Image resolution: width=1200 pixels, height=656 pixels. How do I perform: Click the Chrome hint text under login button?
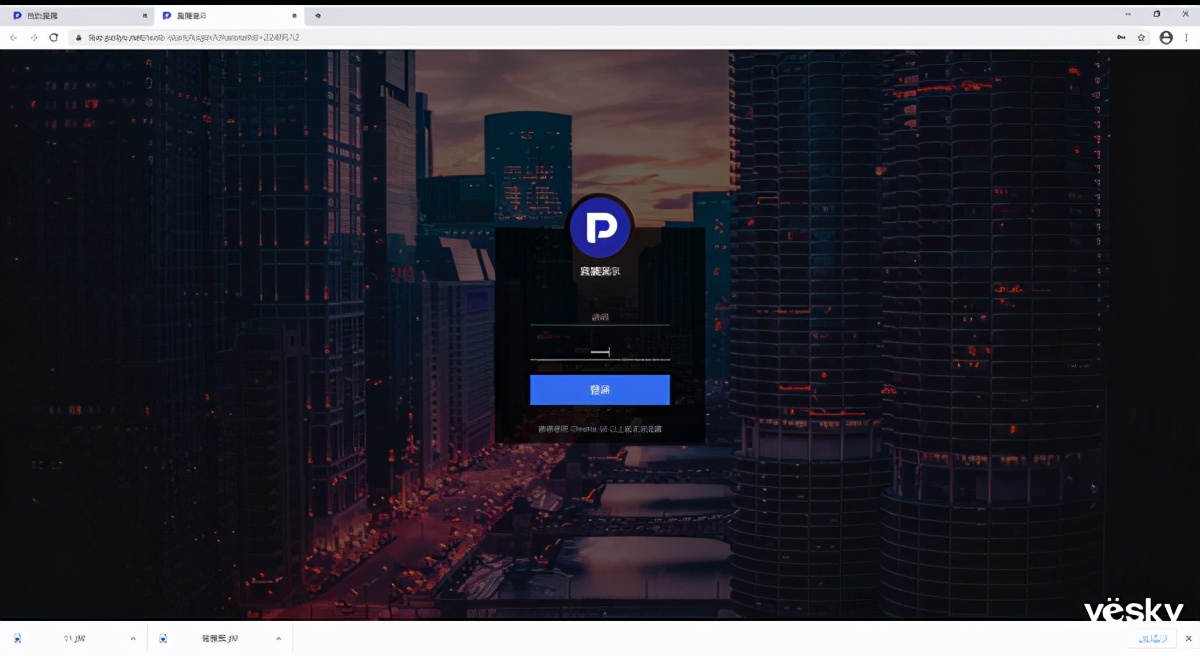point(600,428)
